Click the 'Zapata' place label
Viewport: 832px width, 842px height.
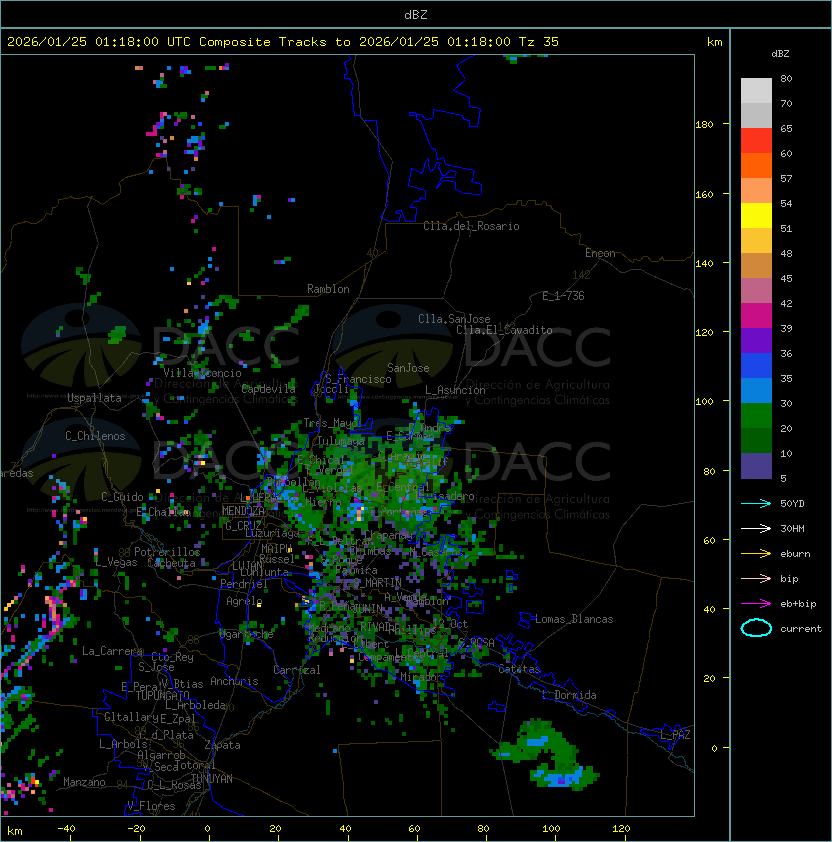222,745
